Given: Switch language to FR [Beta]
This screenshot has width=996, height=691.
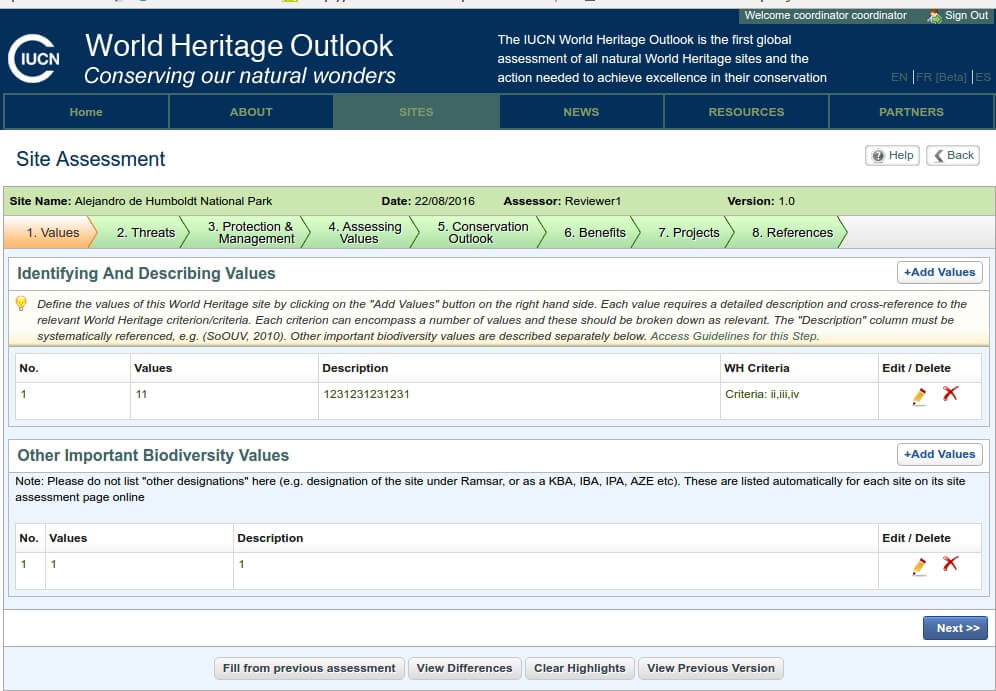Looking at the screenshot, I should [941, 77].
